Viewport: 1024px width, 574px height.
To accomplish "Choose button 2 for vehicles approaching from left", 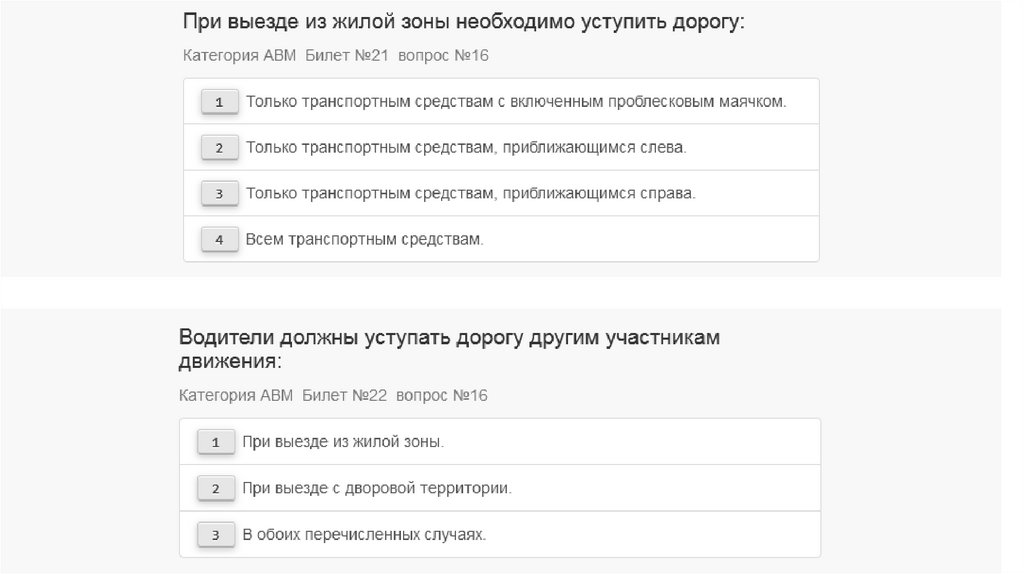I will (219, 148).
